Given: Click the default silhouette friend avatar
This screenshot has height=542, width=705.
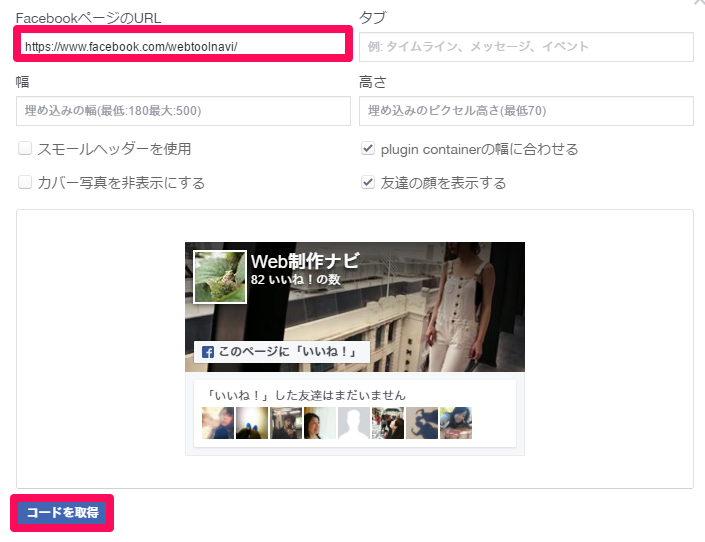Looking at the screenshot, I should click(354, 423).
